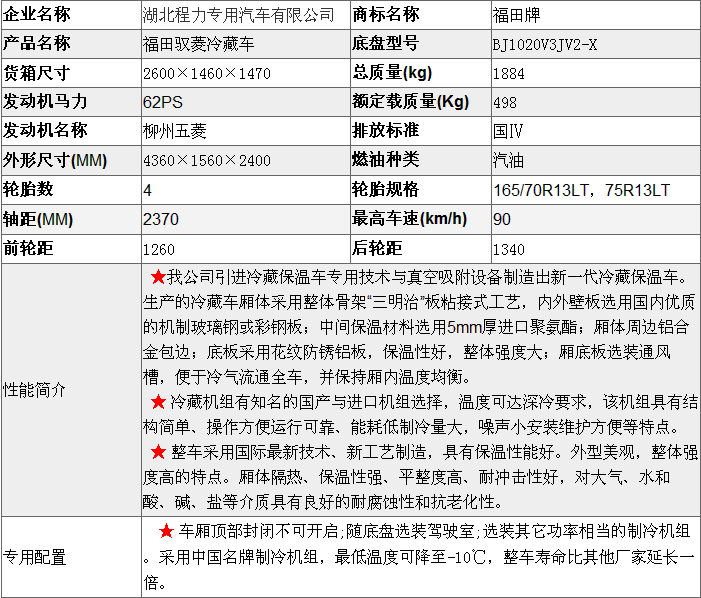Image resolution: width=701 pixels, height=598 pixels.
Task: Click the 福田牌 trademark value cell
Action: pyautogui.click(x=513, y=15)
